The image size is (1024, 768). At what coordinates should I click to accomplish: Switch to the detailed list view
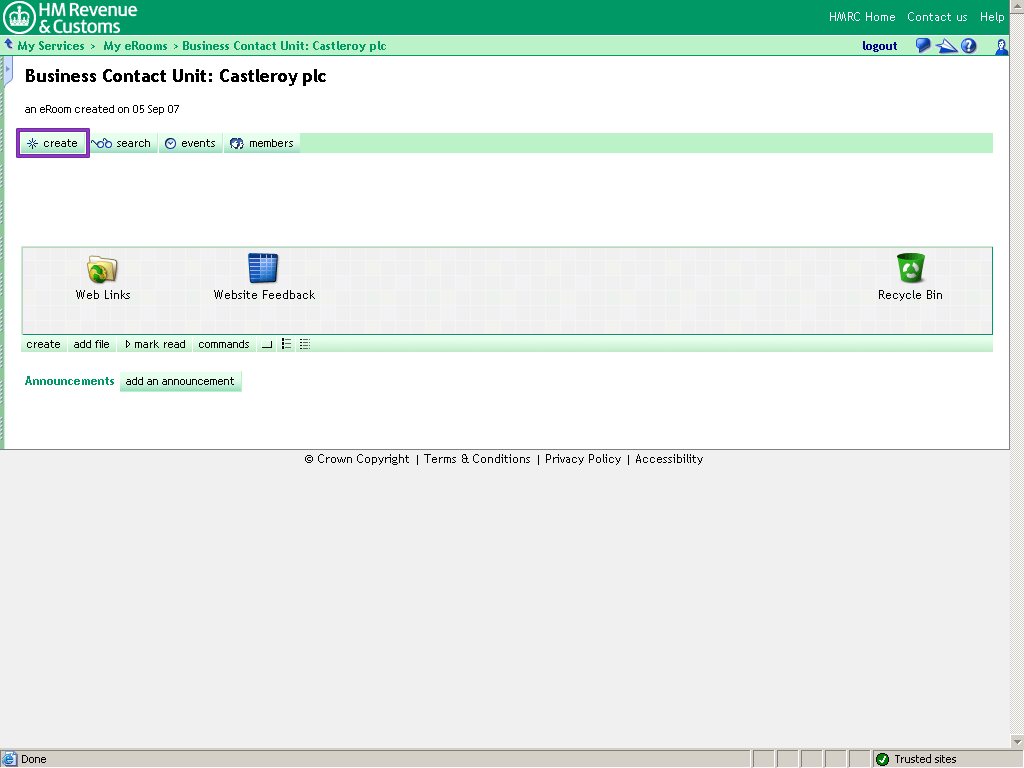click(305, 344)
